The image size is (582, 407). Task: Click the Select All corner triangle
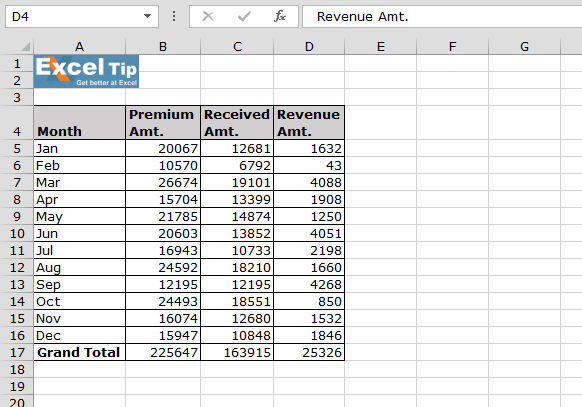(x=26, y=46)
